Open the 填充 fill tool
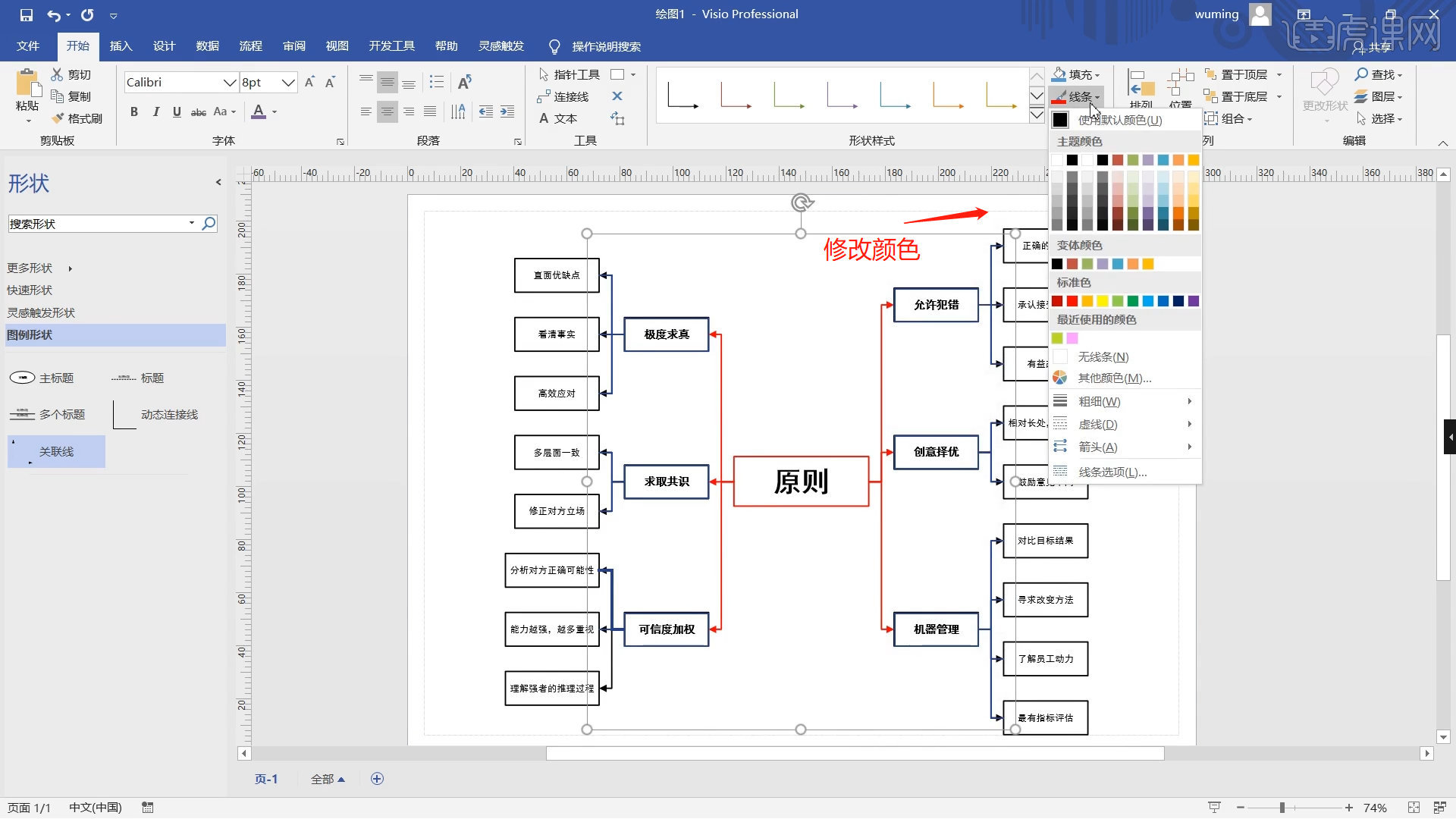 click(1076, 74)
